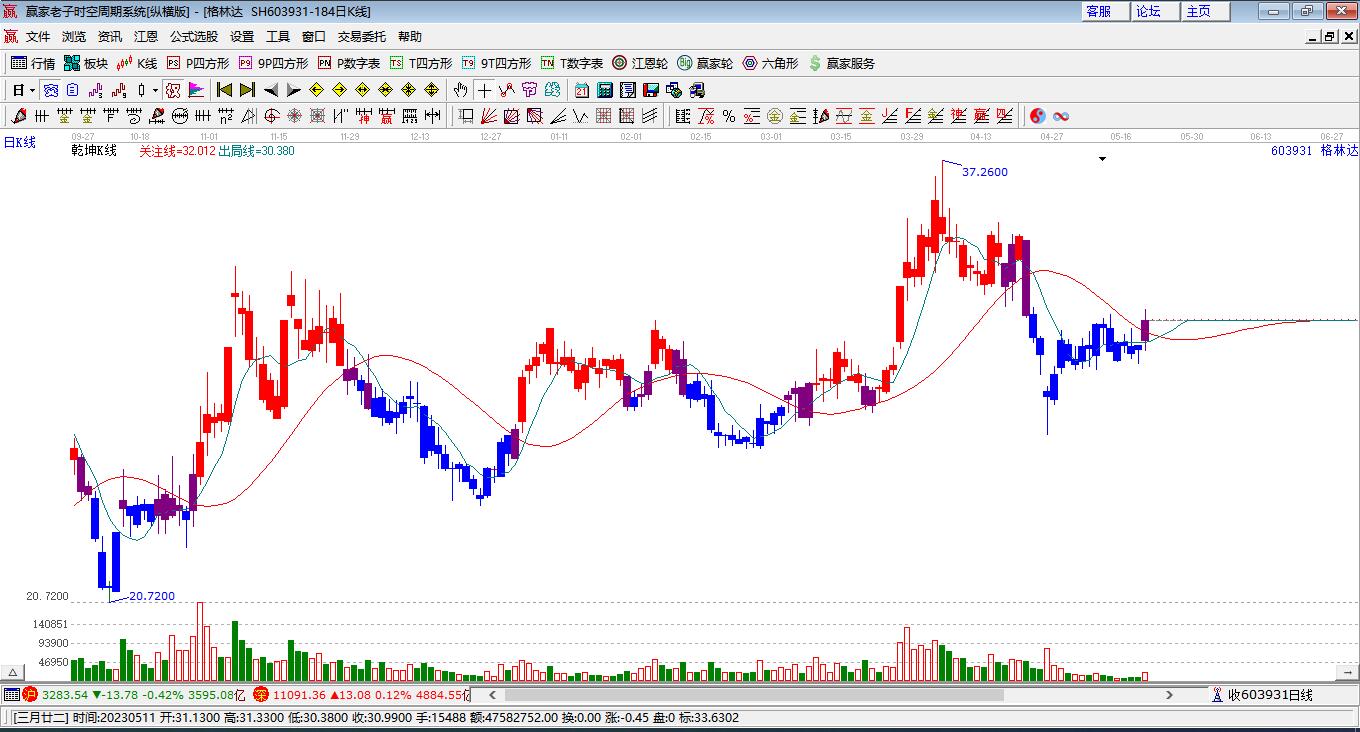This screenshot has width=1360, height=732.
Task: Open the T四方形 tool
Action: [x=421, y=63]
